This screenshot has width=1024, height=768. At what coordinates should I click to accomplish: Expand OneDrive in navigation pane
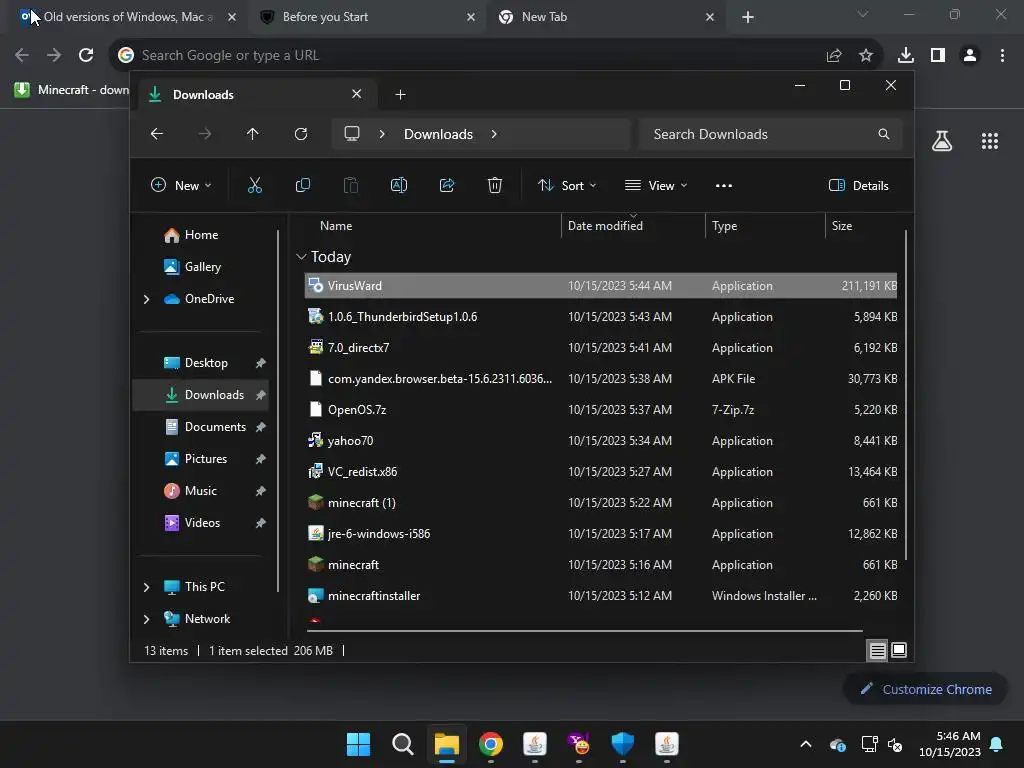[x=146, y=299]
